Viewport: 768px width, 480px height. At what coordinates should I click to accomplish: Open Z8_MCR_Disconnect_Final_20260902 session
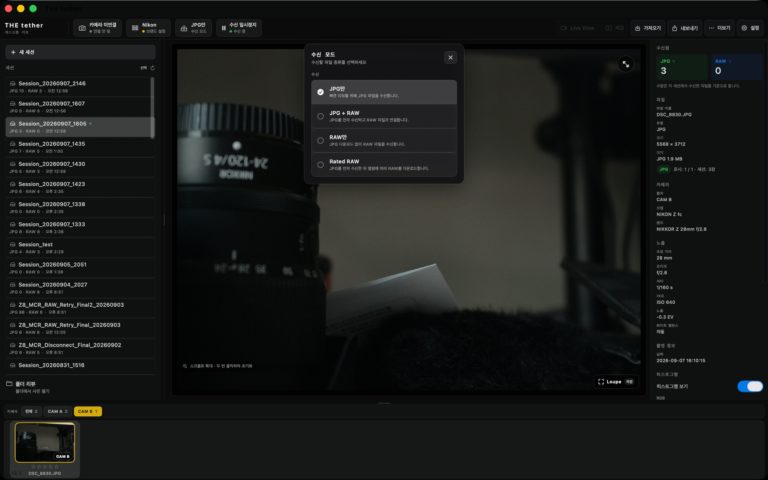click(x=78, y=348)
